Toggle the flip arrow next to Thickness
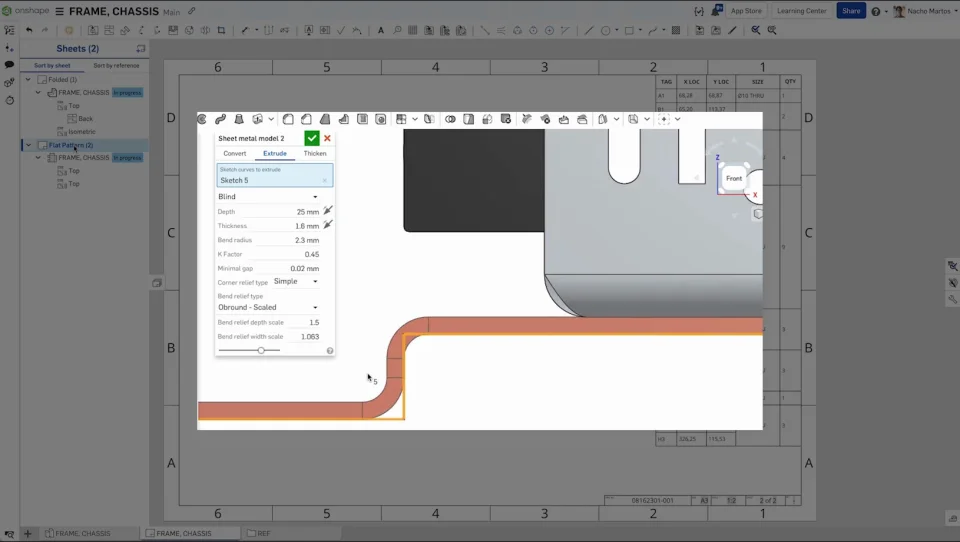 (327, 225)
